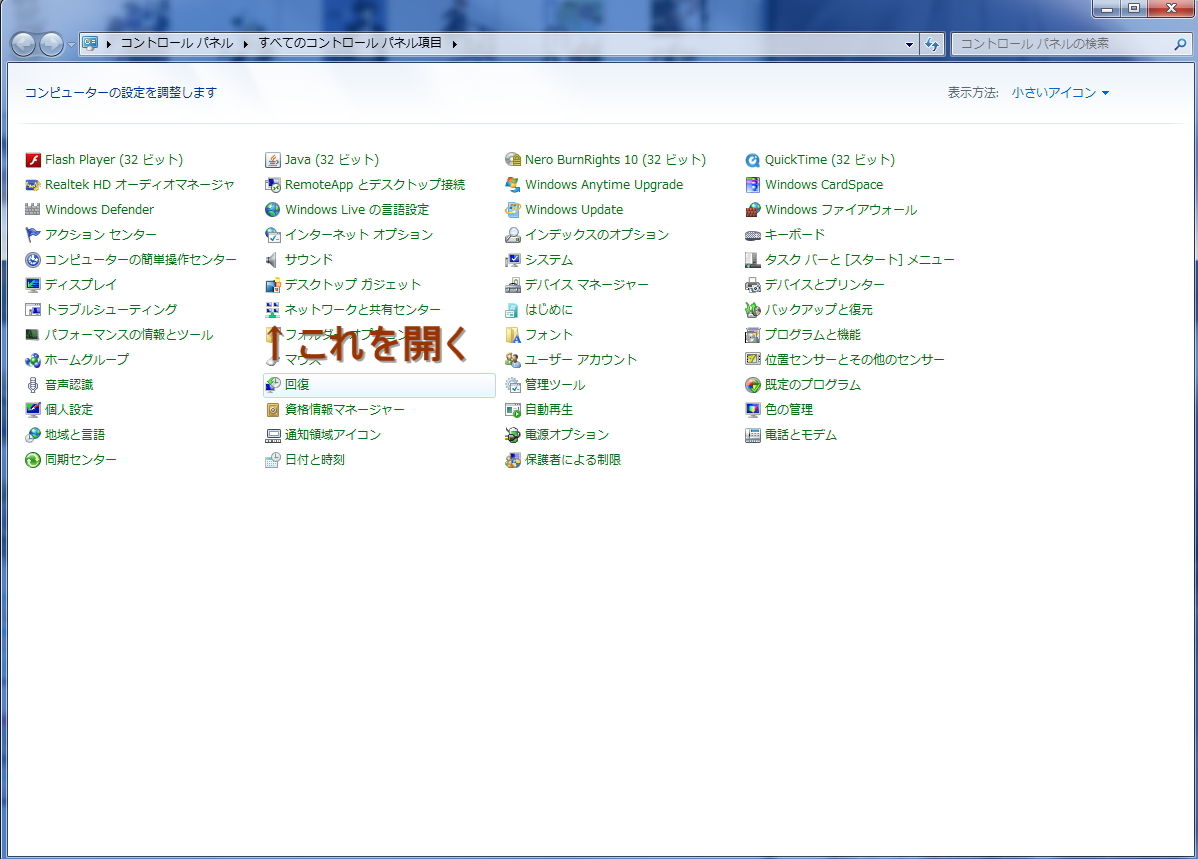Open the パフォーマンスの情報とツール link
1198x859 pixels.
(x=129, y=335)
